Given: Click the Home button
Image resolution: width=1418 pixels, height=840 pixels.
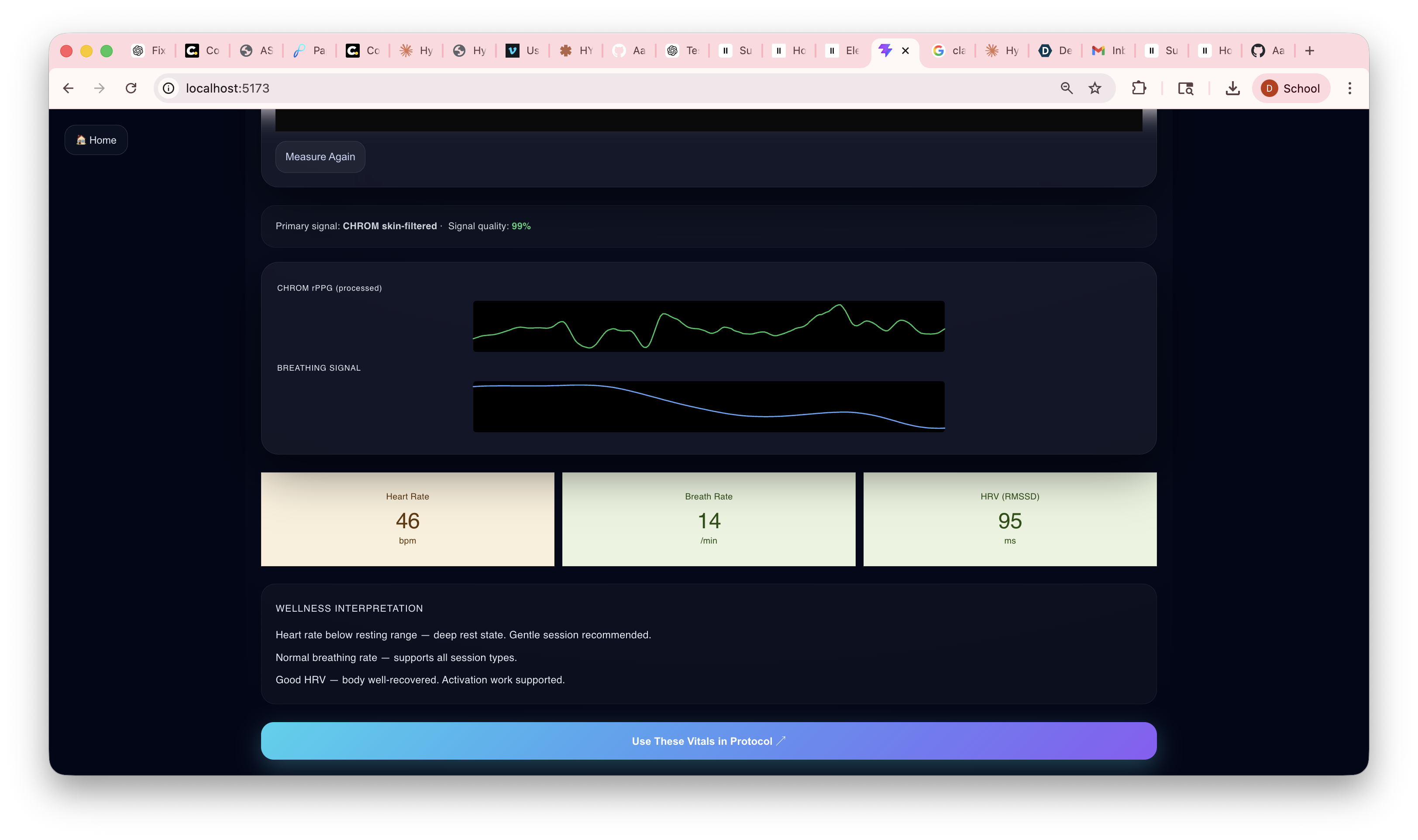Looking at the screenshot, I should pyautogui.click(x=96, y=140).
